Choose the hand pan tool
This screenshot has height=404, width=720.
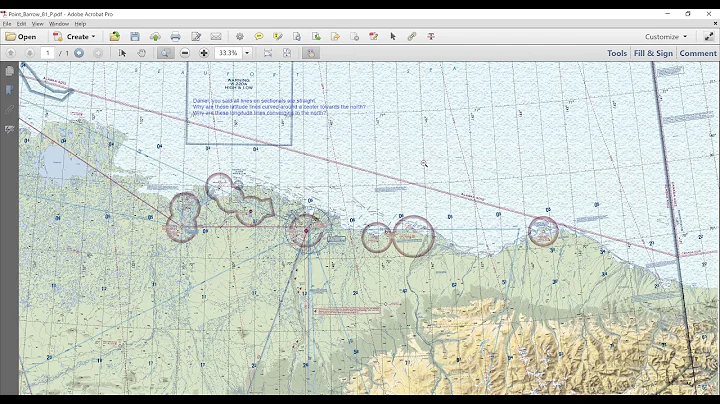pyautogui.click(x=141, y=53)
